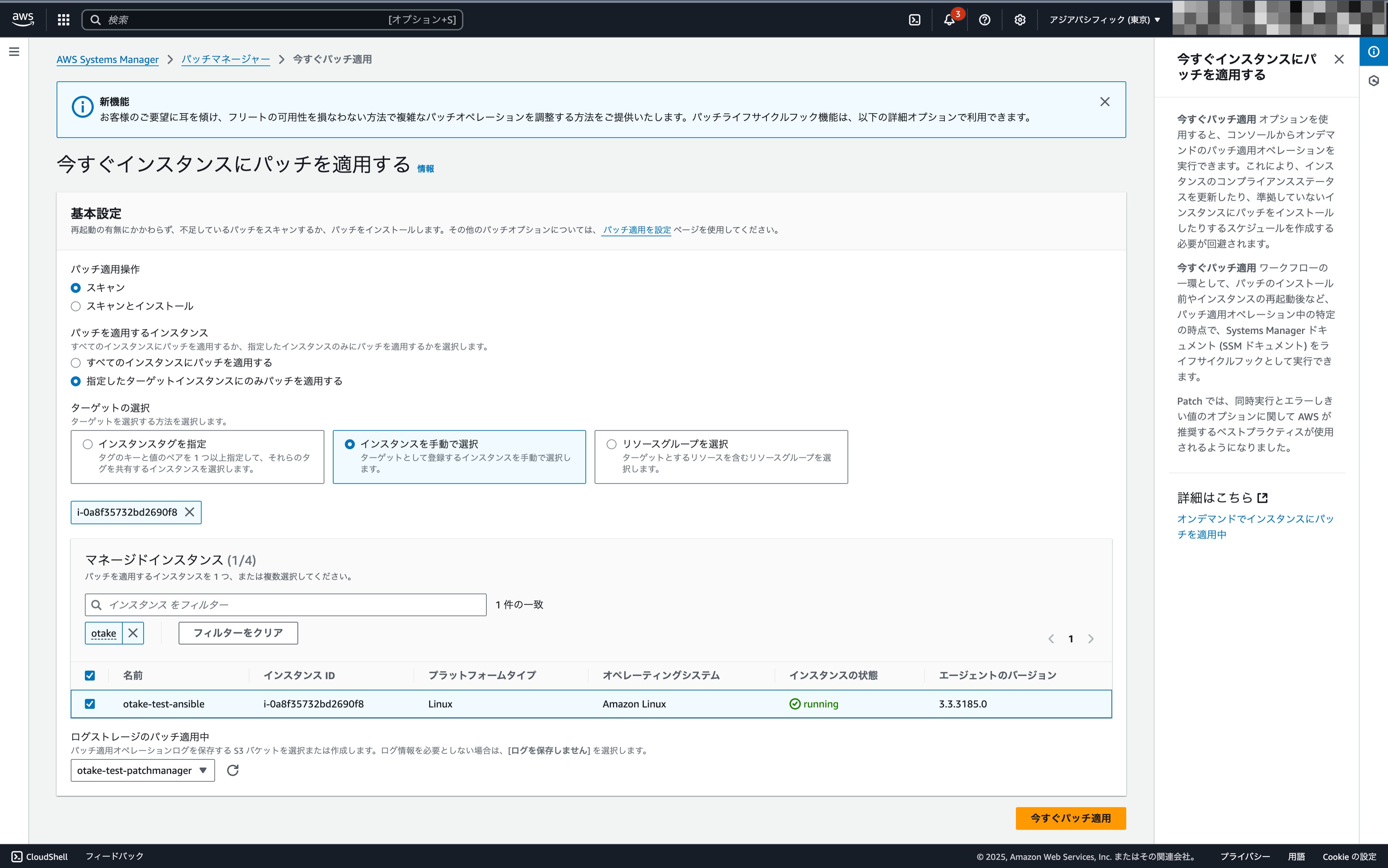
Task: Expand the left hamburger navigation menu
Action: click(x=15, y=52)
